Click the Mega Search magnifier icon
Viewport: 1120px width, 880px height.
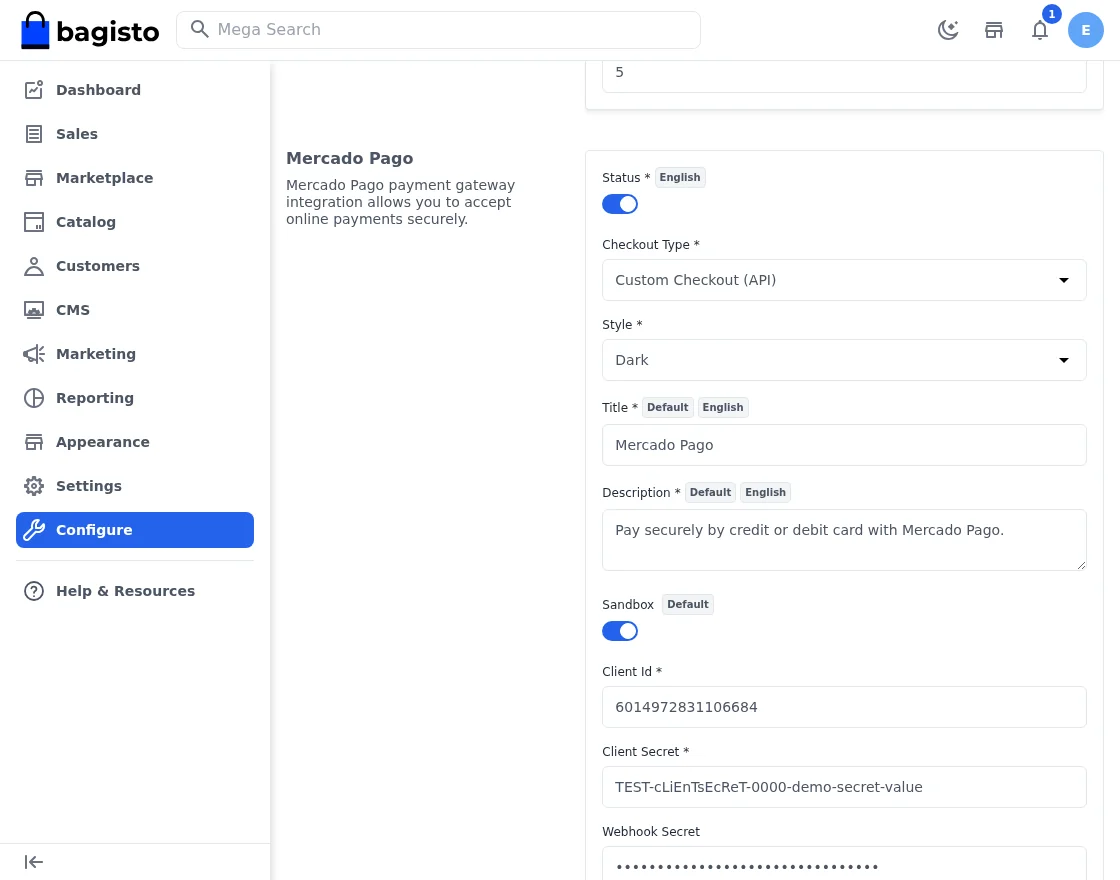200,29
